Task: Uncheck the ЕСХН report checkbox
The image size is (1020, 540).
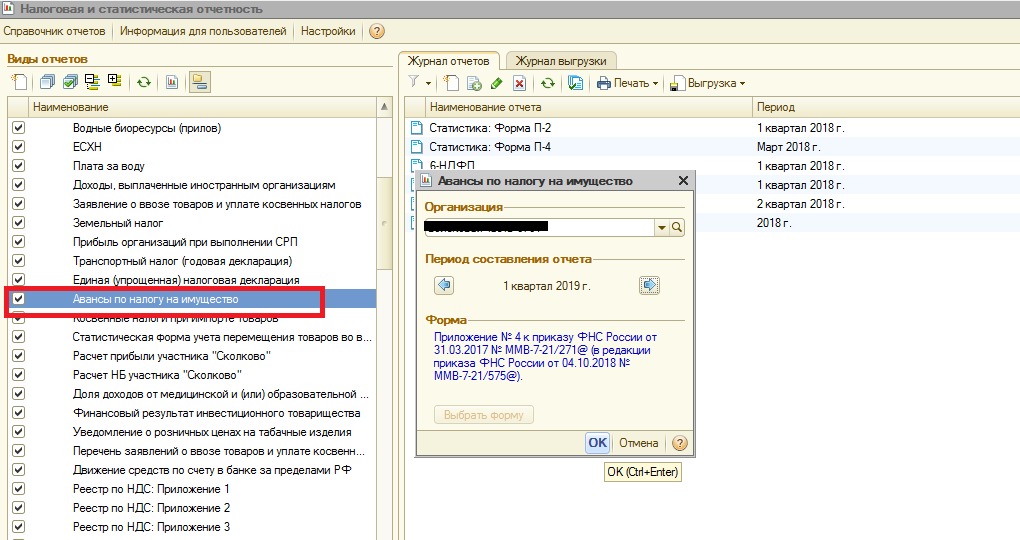Action: click(18, 147)
